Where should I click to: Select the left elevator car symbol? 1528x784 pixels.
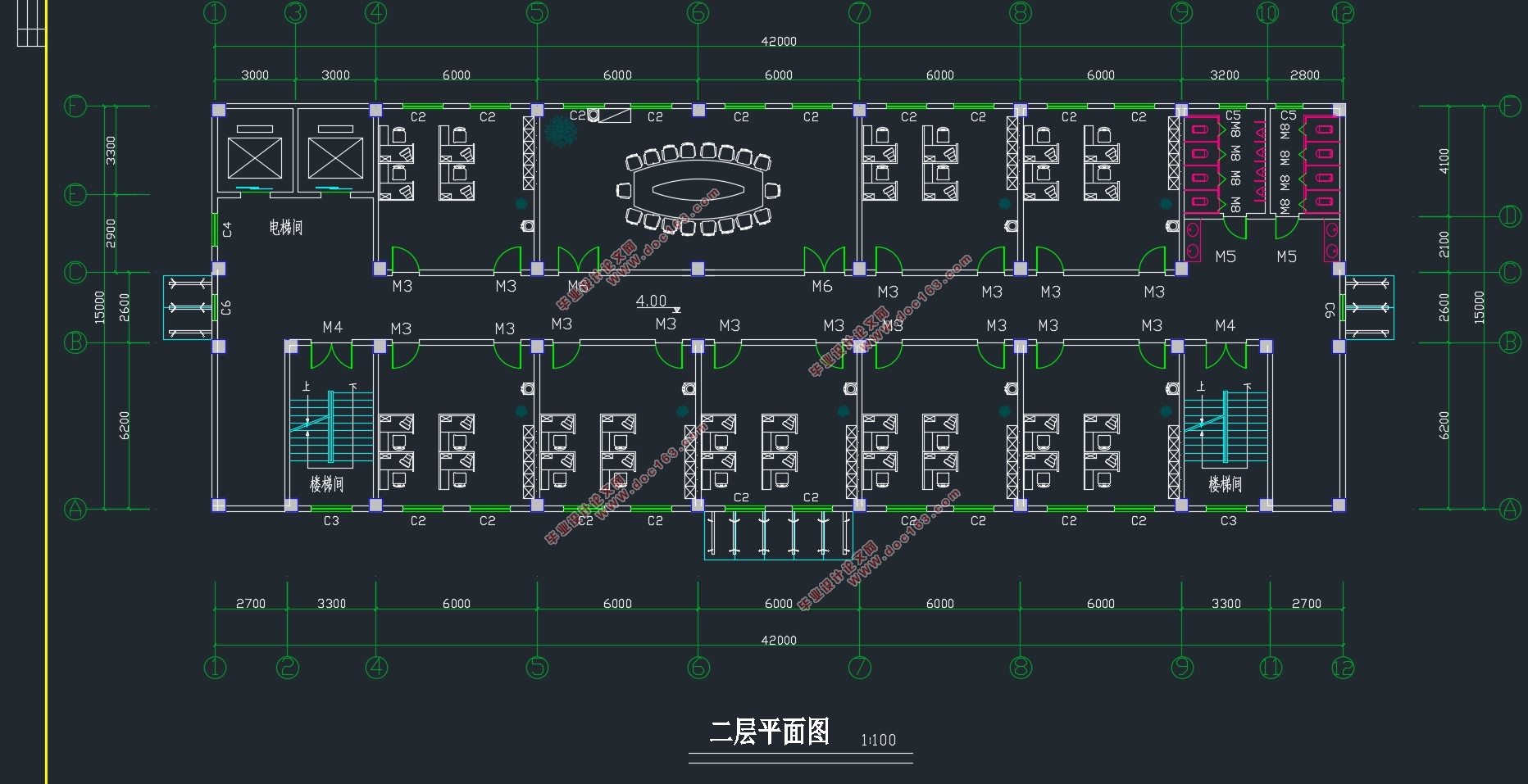[255, 157]
